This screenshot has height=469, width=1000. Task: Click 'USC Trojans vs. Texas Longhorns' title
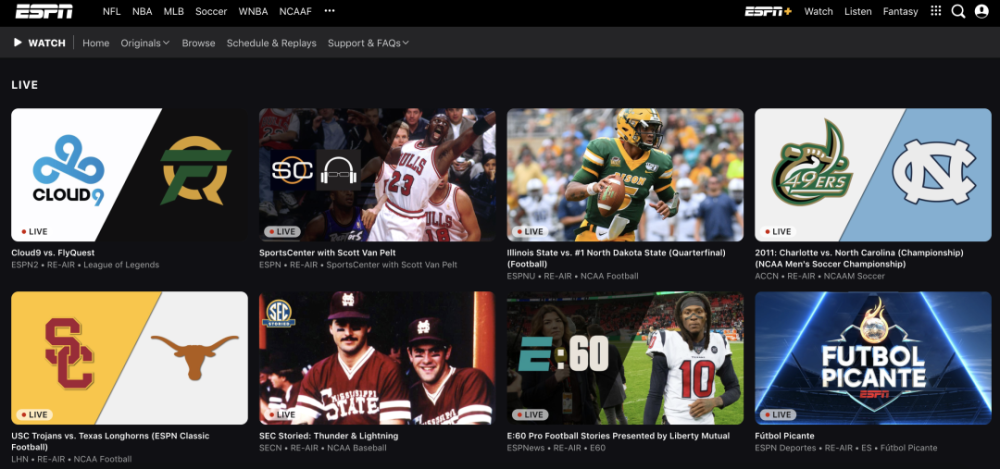click(110, 441)
